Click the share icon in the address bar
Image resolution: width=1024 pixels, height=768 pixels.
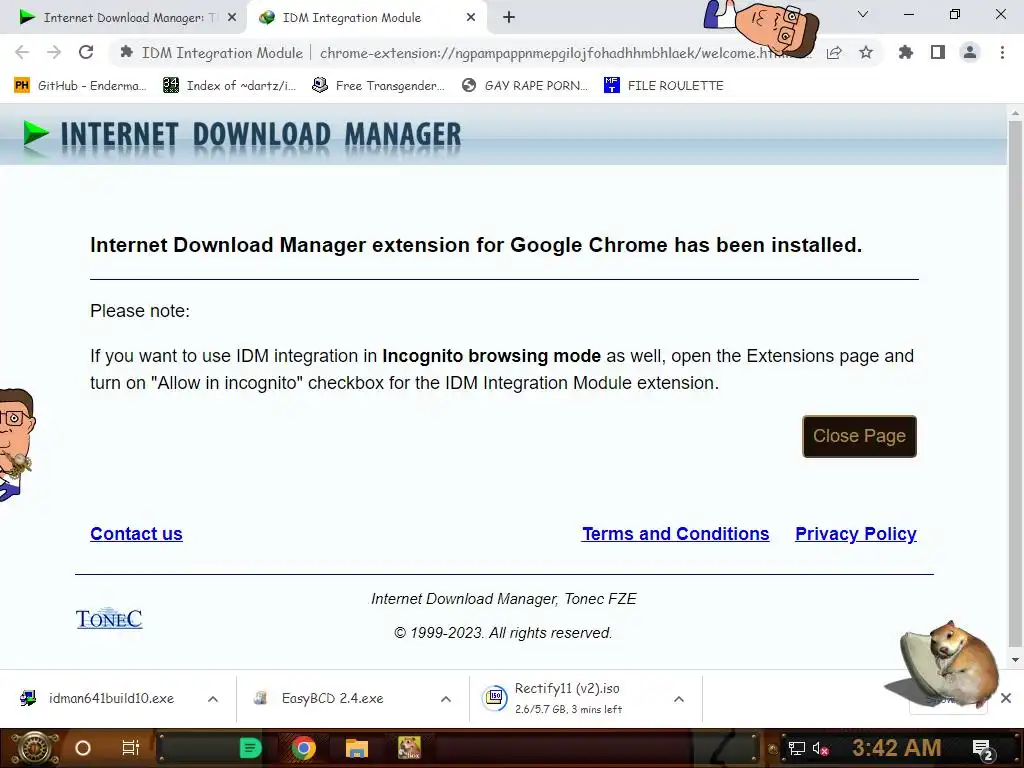(x=834, y=52)
